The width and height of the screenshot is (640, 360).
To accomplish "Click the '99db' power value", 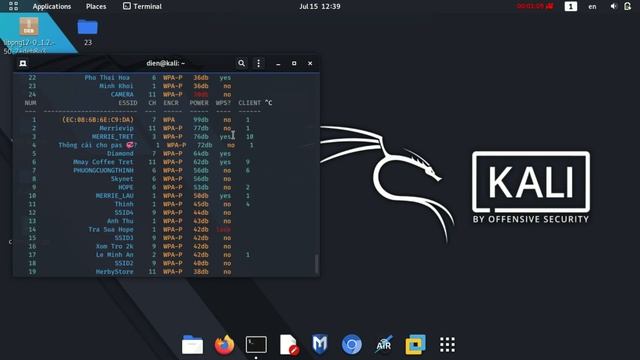I will pos(200,120).
